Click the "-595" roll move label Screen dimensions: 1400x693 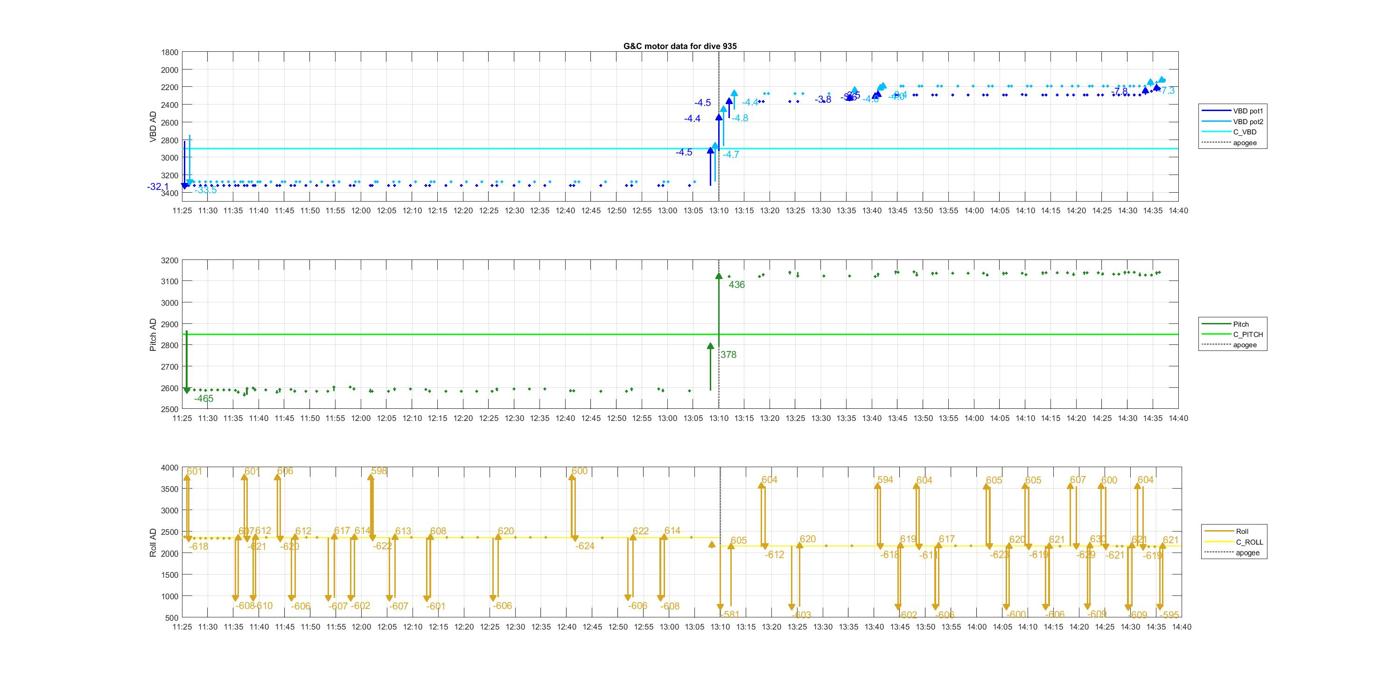point(1170,615)
